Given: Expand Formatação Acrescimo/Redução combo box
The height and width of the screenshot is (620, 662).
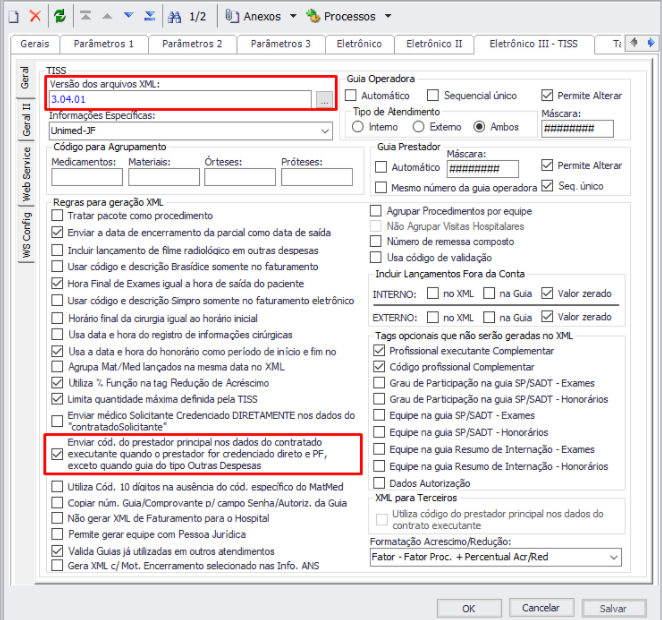Looking at the screenshot, I should point(614,557).
